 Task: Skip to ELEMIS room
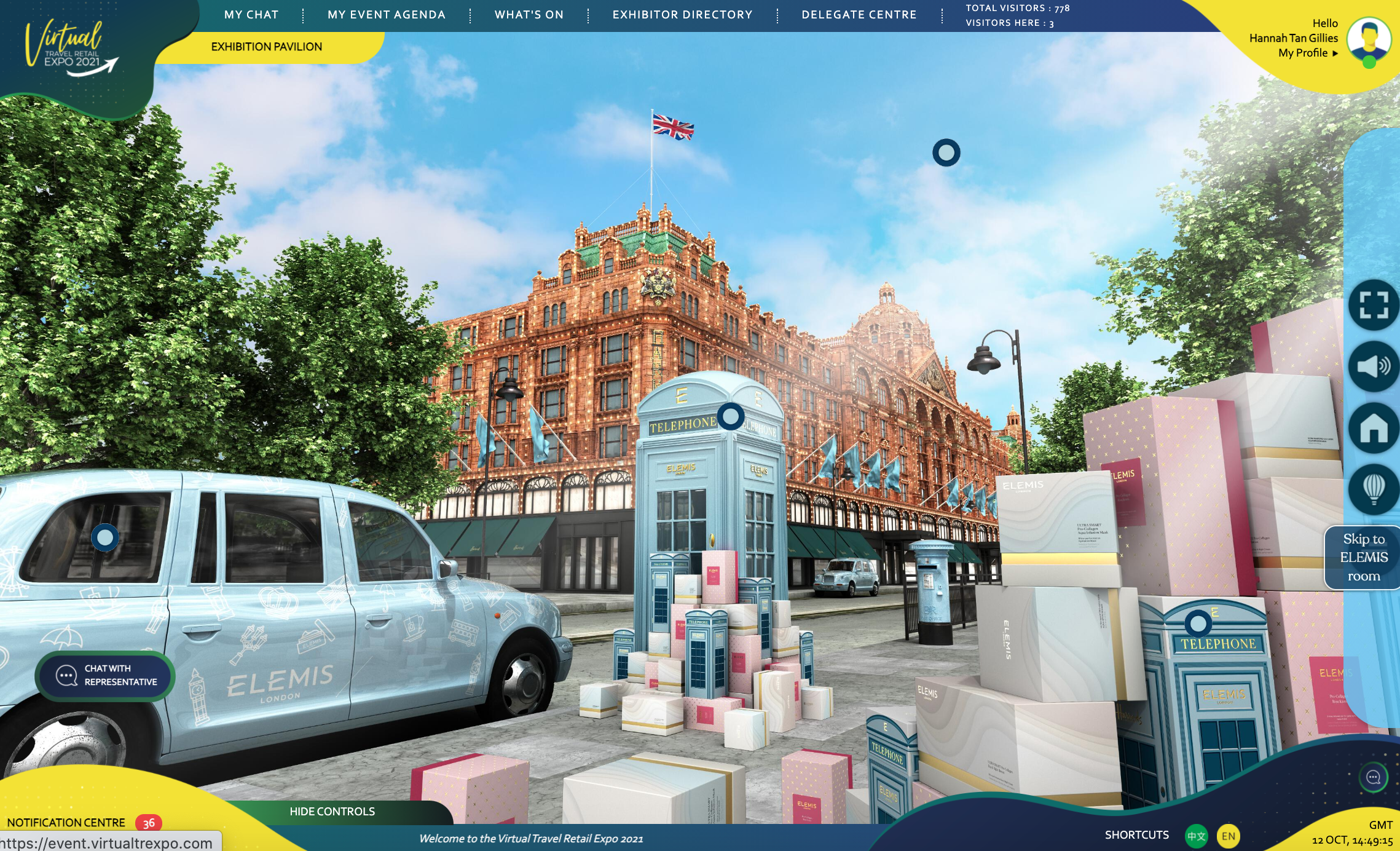[x=1363, y=558]
